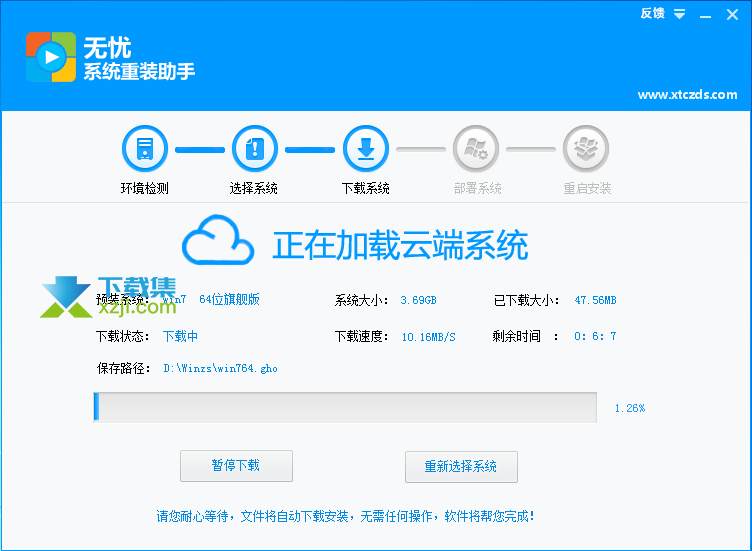Click the 系统大小 label
752x551 pixels.
point(361,300)
